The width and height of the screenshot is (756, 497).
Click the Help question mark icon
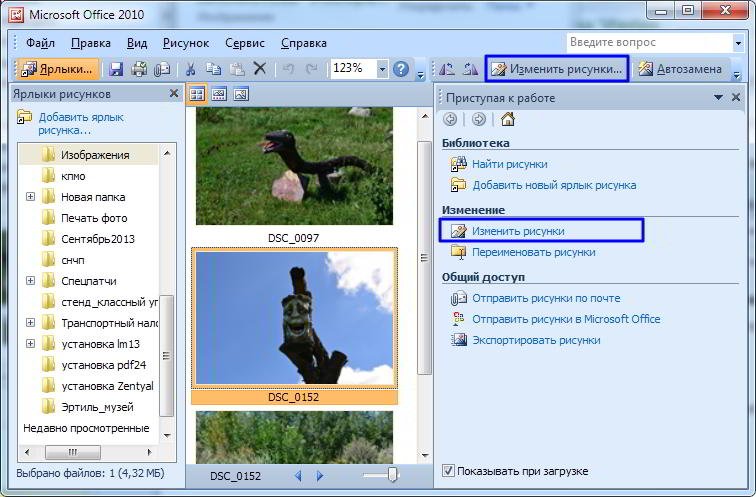coord(401,69)
